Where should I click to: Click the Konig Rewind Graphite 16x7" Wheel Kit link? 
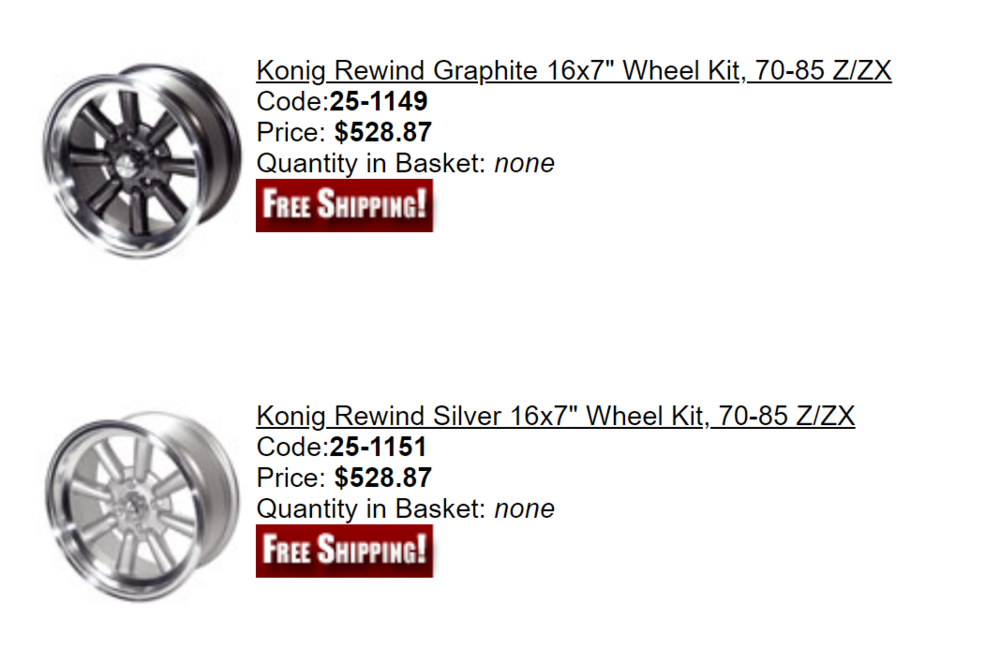[x=573, y=71]
